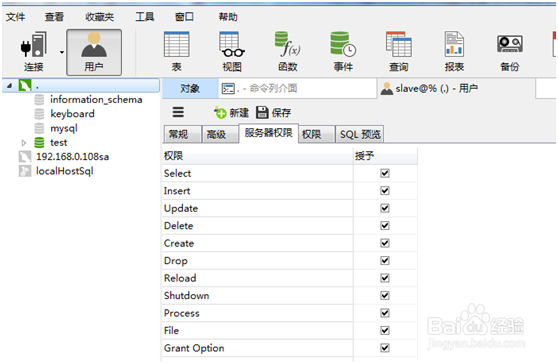
Task: Open the Help (帮助) menu
Action: click(228, 17)
